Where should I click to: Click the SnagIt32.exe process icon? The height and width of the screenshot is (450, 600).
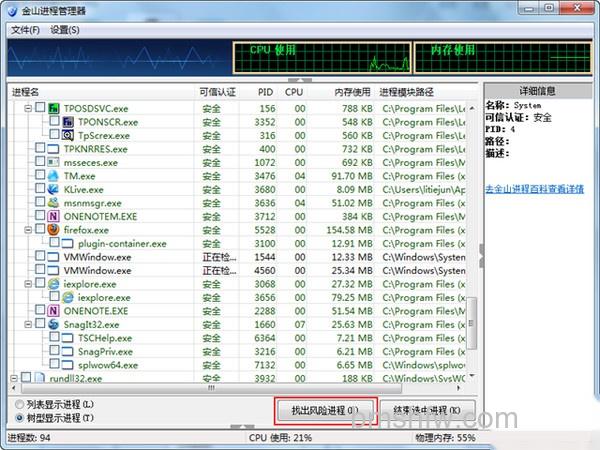pyautogui.click(x=53, y=324)
